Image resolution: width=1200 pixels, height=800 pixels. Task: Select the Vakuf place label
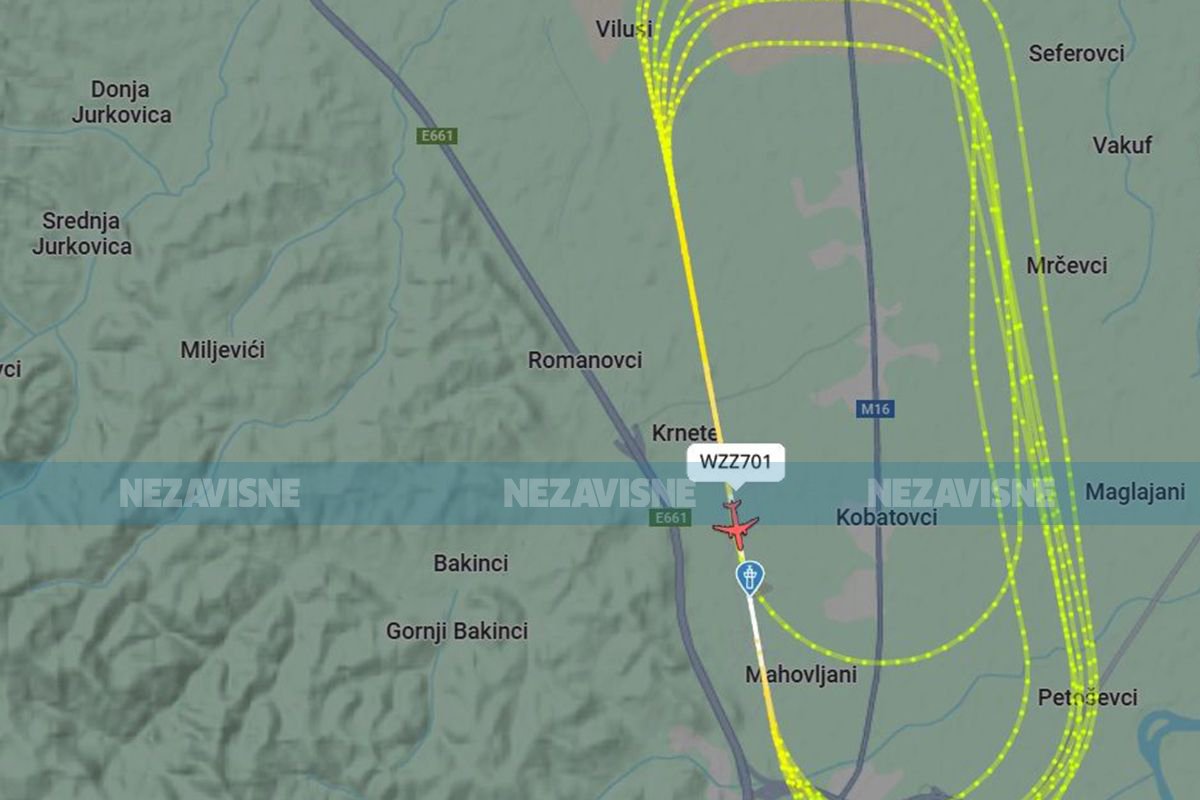click(x=1122, y=145)
